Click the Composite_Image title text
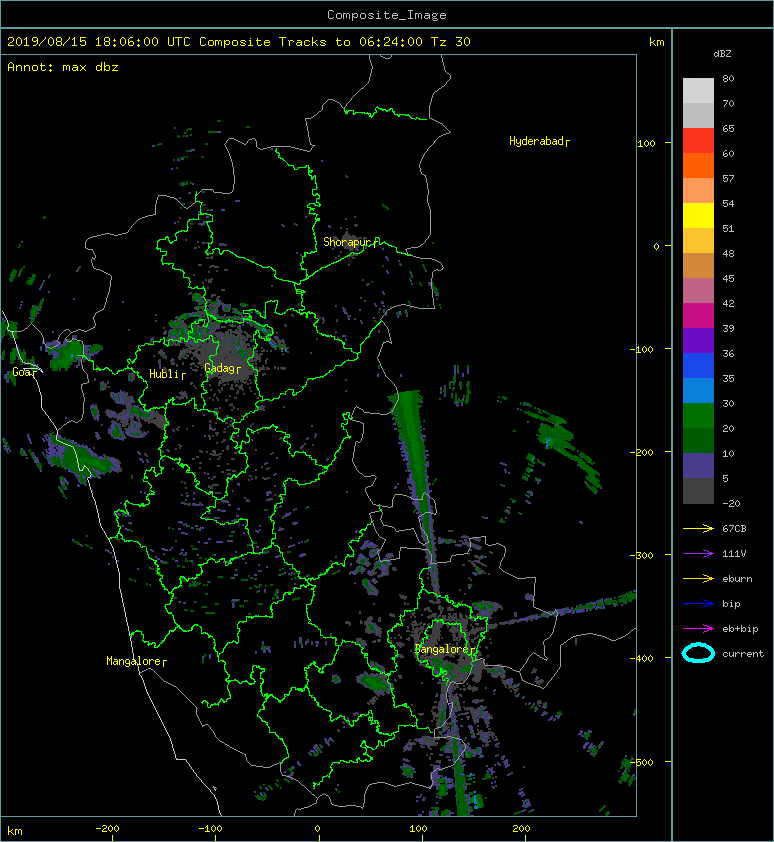Screen dimensions: 774x842 pyautogui.click(x=387, y=15)
